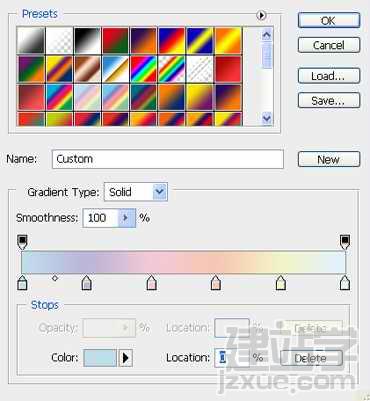The height and width of the screenshot is (401, 370).
Task: Select the black-to-white gradient preset
Action: coord(87,41)
